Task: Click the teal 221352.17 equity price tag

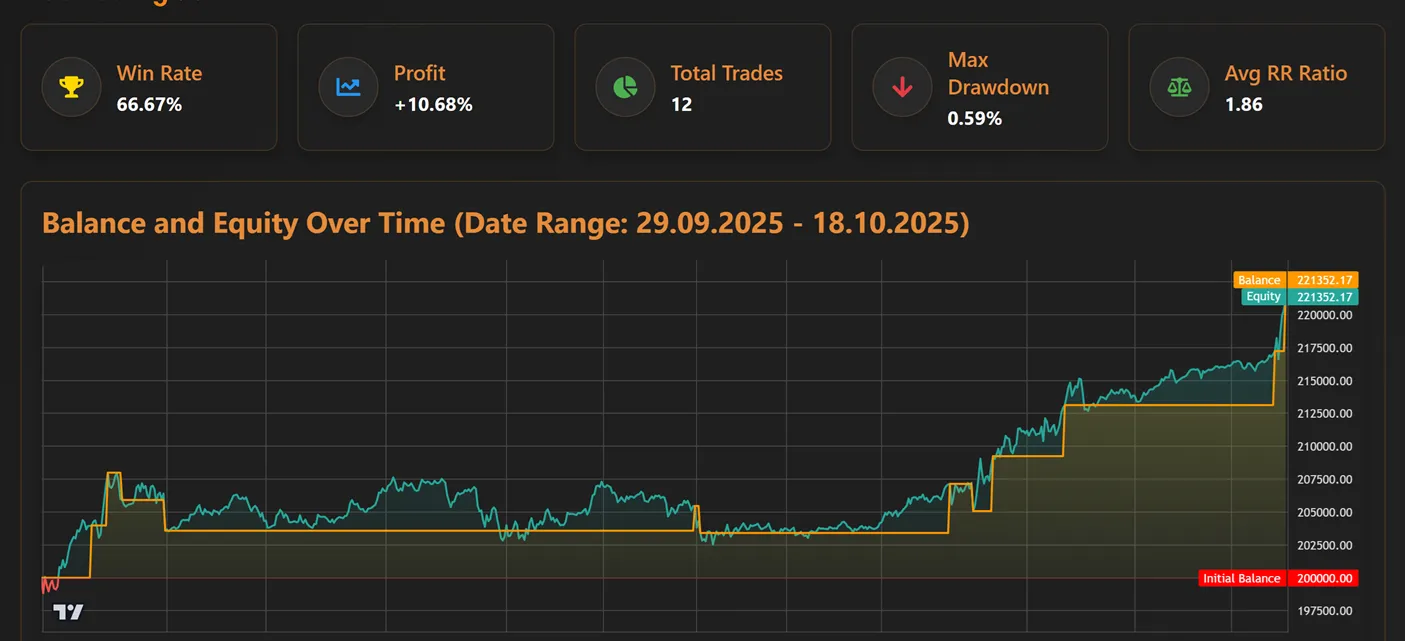Action: [x=1322, y=297]
